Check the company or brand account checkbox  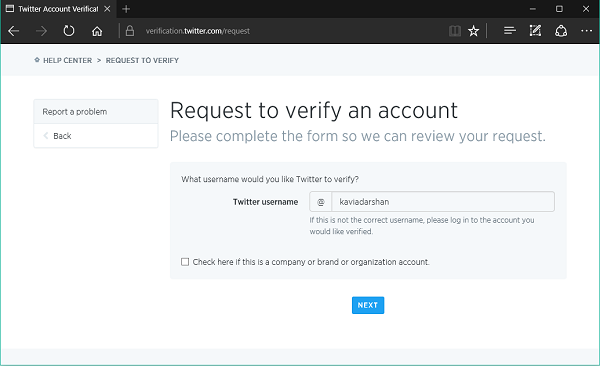point(185,262)
